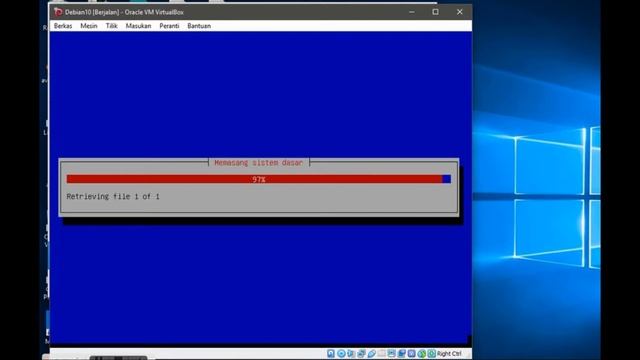
Task: Click the optical disk indicator icon in status bar
Action: pos(341,353)
